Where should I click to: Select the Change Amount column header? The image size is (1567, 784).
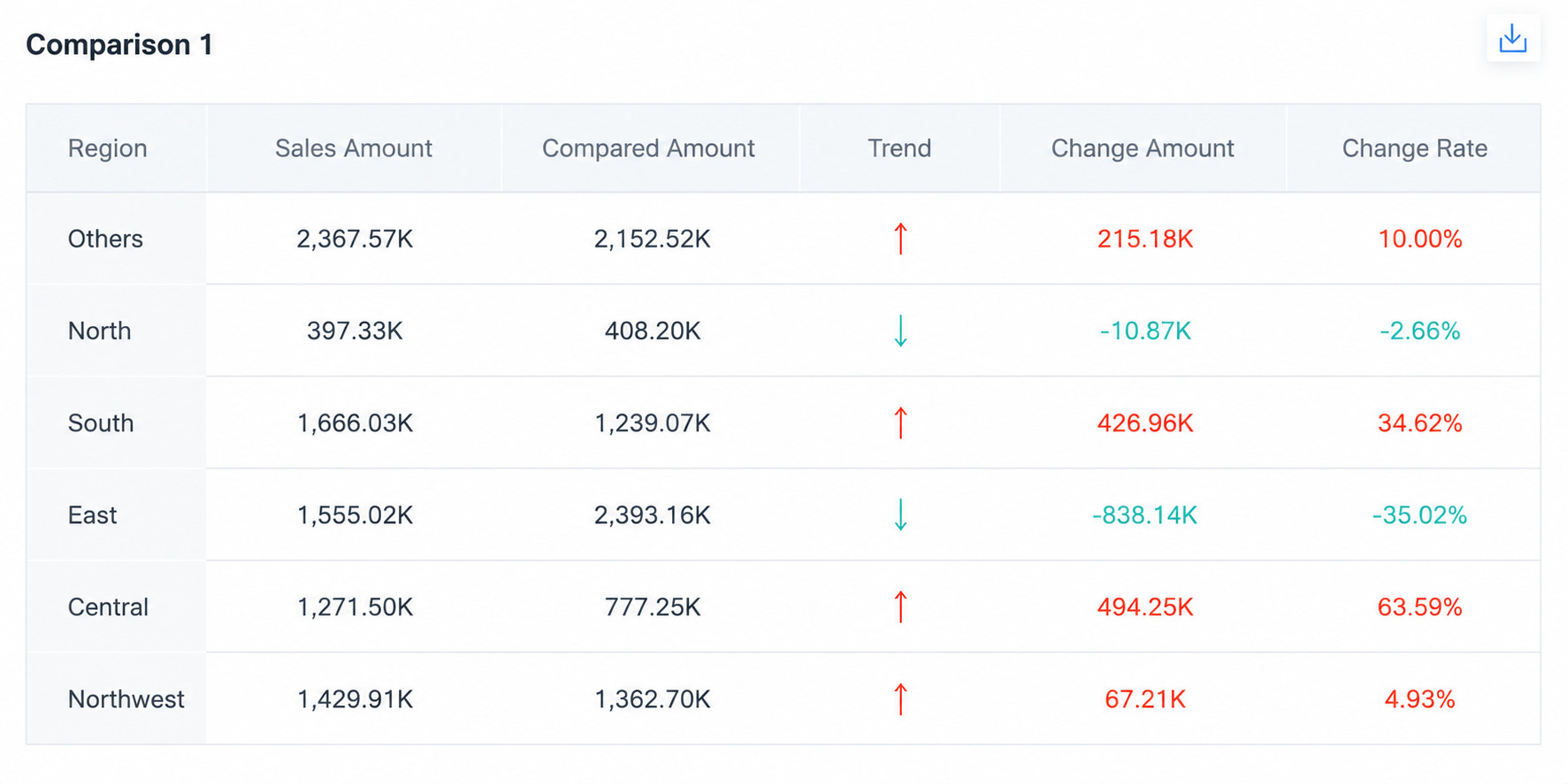tap(1143, 148)
